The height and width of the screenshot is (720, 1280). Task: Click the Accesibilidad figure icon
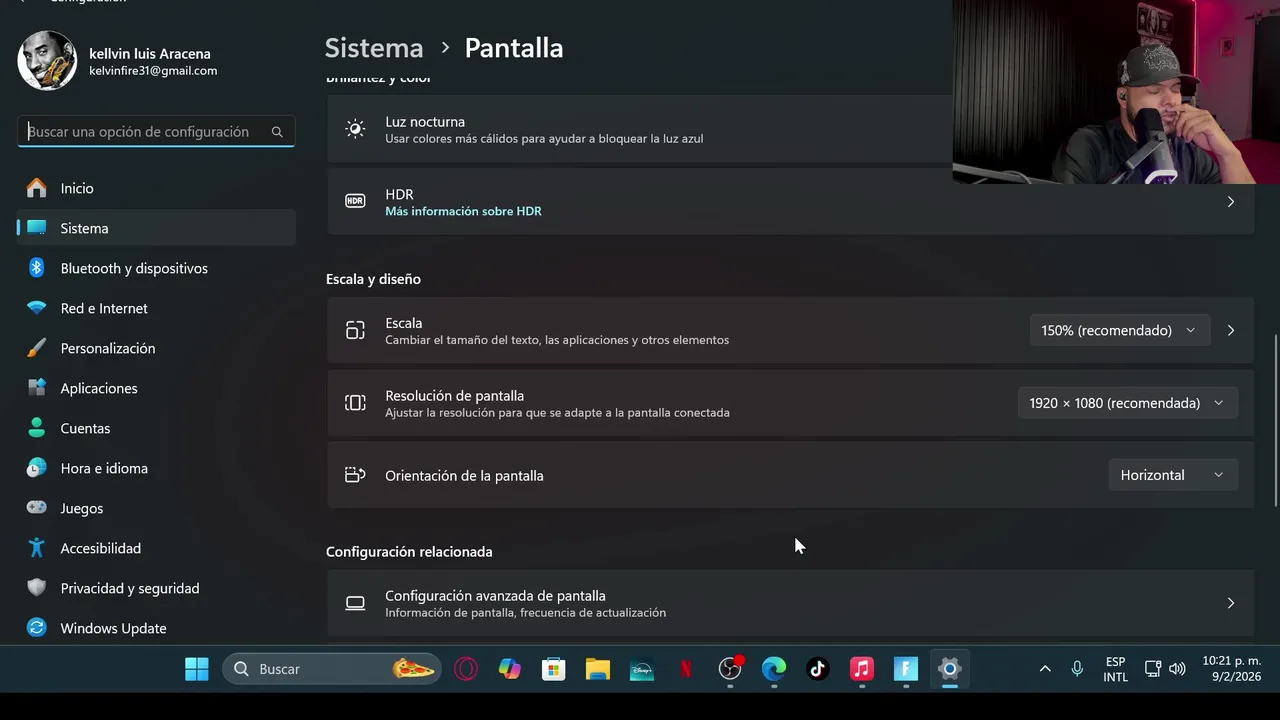coord(37,548)
